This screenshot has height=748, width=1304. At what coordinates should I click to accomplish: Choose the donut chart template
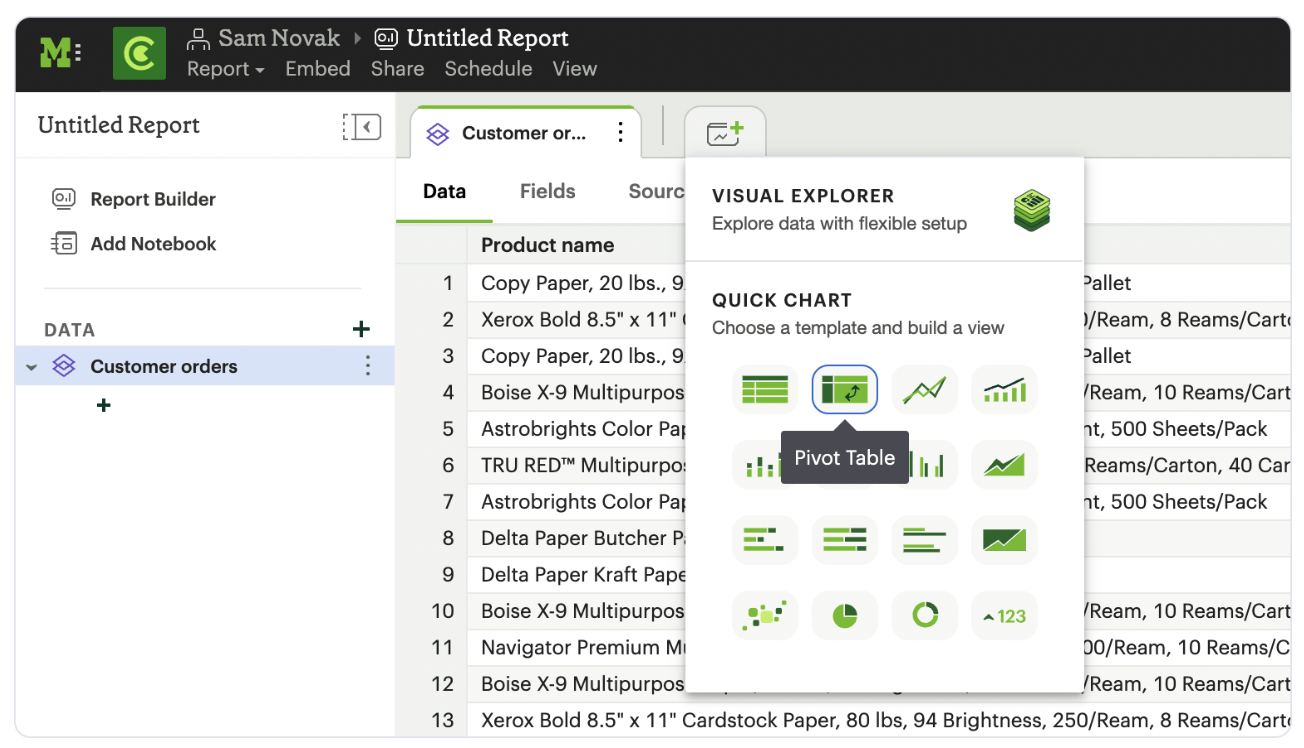(925, 616)
